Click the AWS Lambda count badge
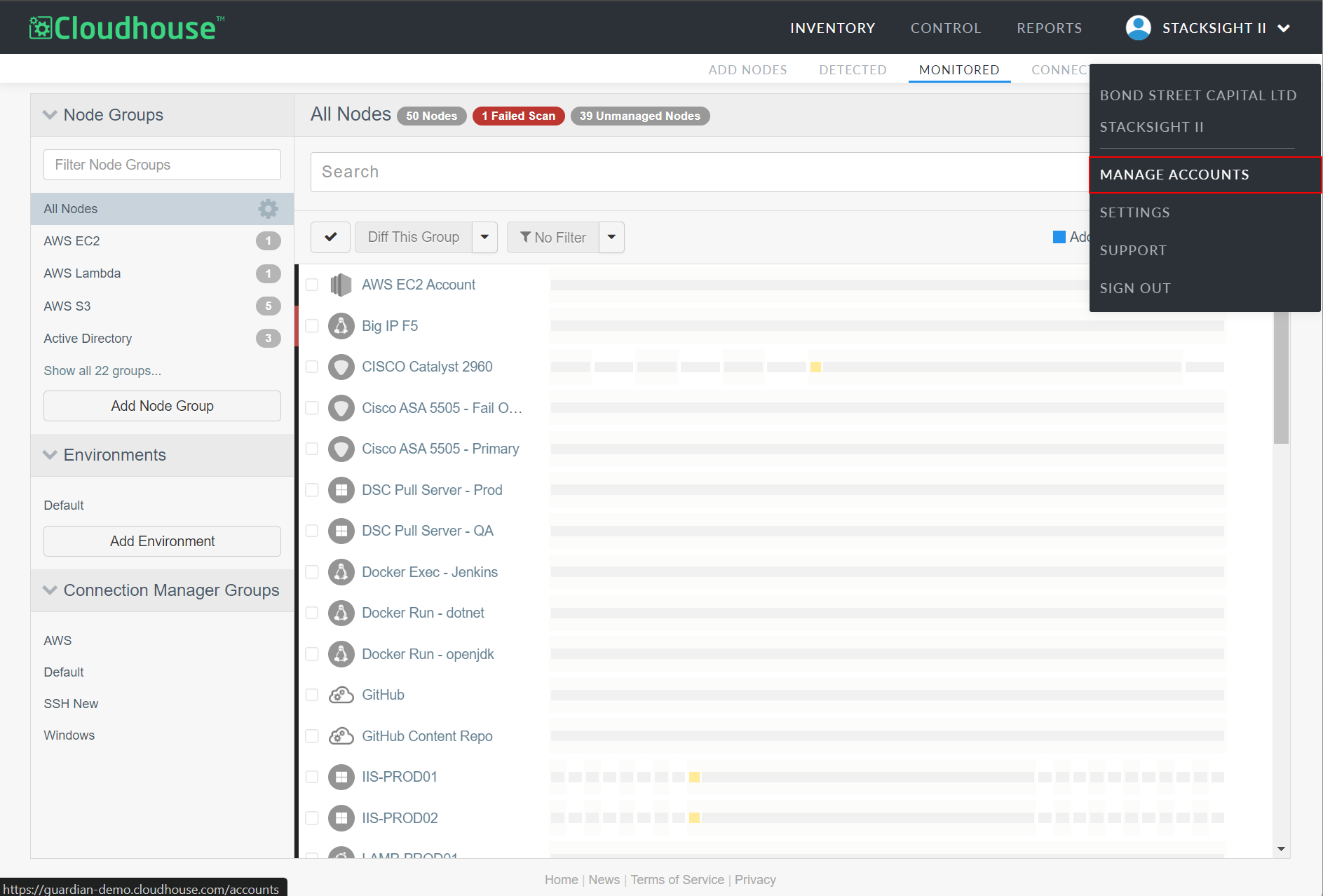 (x=268, y=273)
